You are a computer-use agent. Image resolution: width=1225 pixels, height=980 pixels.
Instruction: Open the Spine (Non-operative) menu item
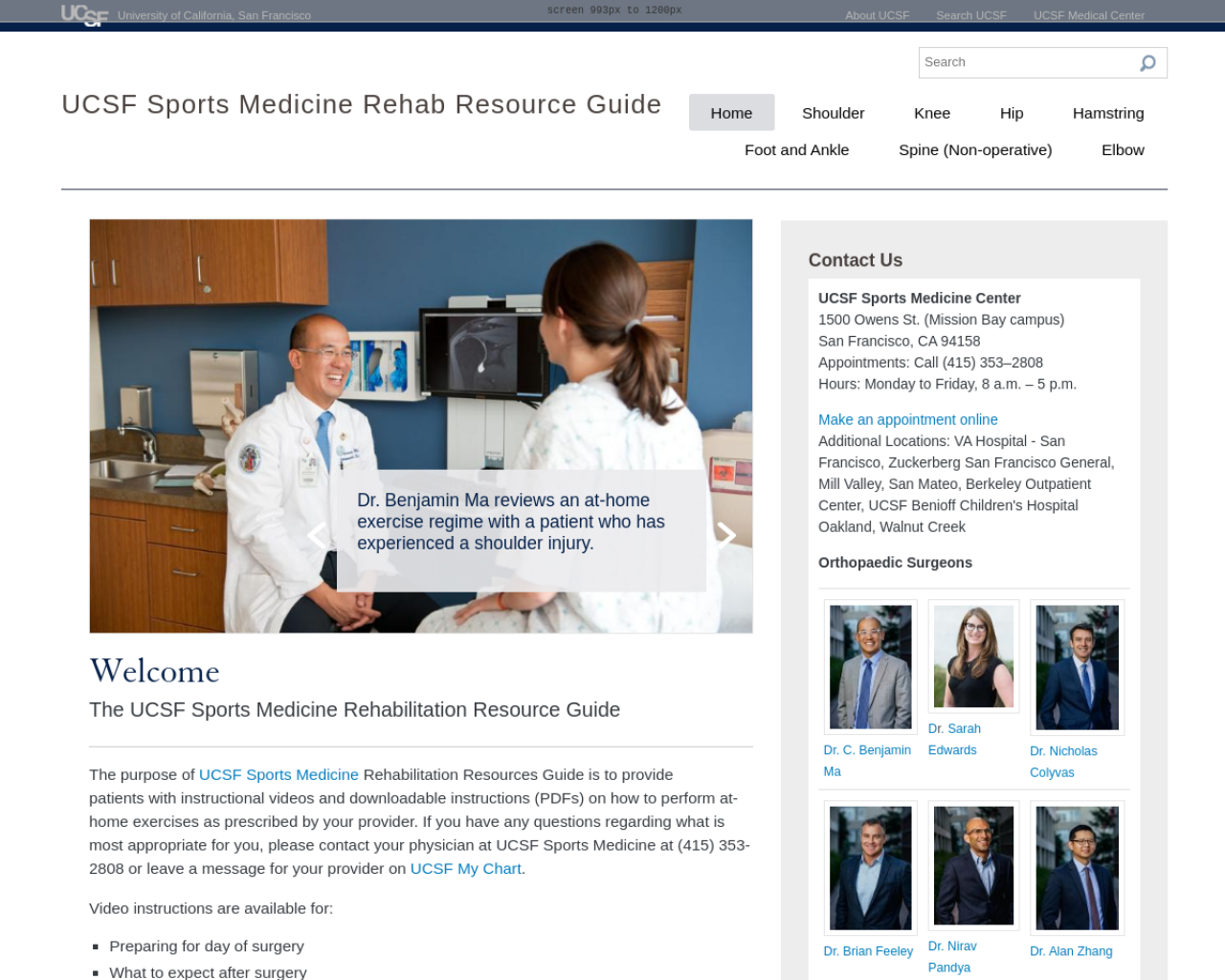click(975, 150)
